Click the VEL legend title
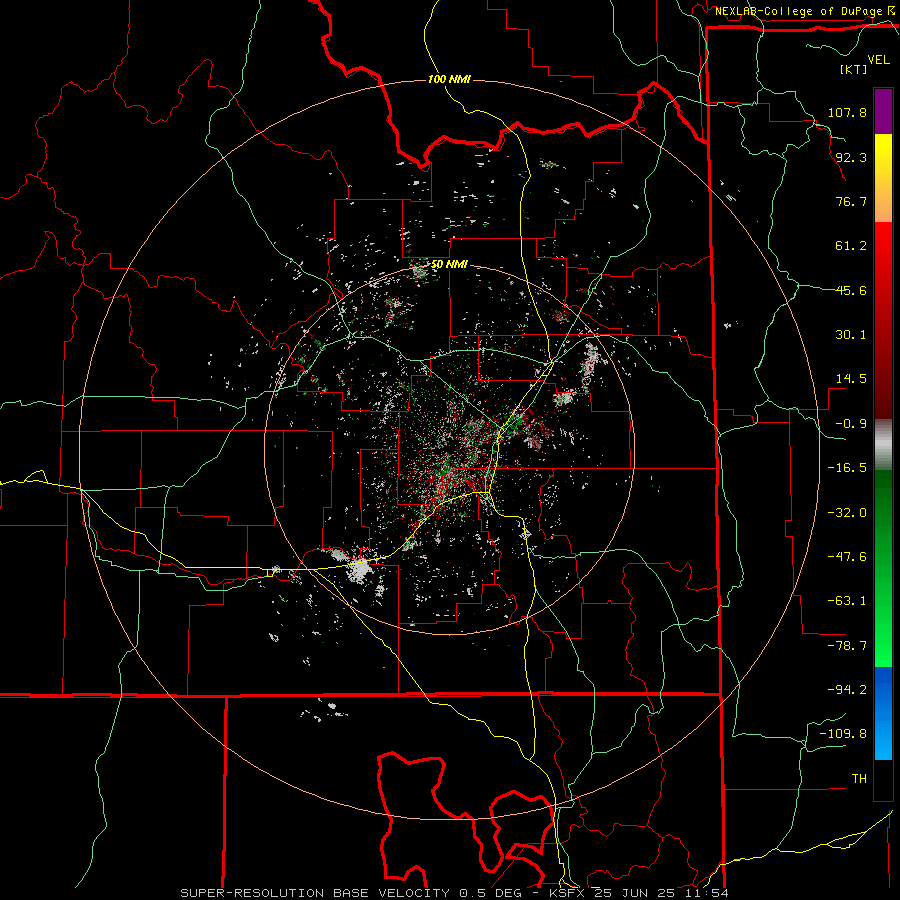Image resolution: width=900 pixels, height=900 pixels. coord(878,60)
